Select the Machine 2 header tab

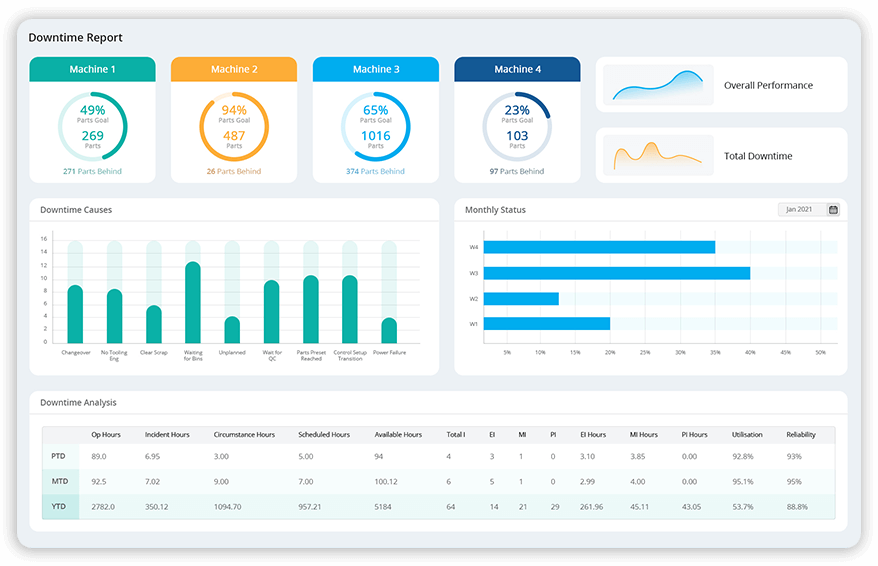pyautogui.click(x=234, y=69)
